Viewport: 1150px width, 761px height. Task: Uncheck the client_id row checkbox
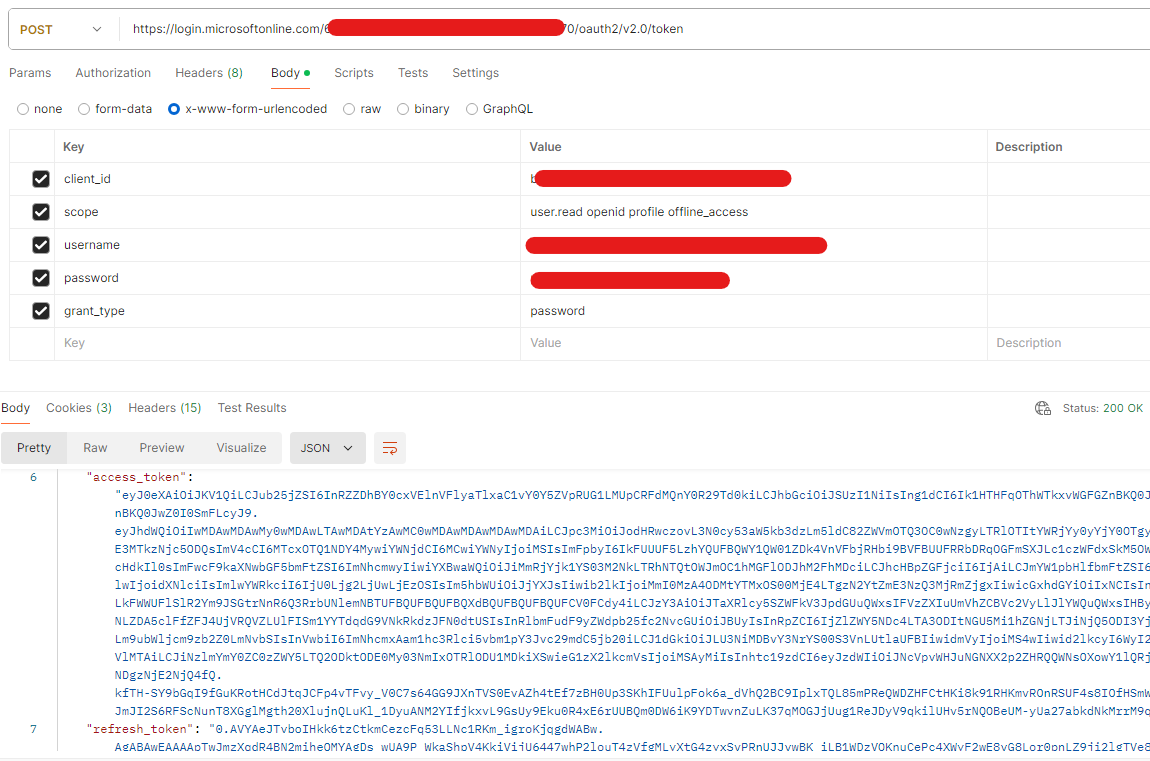[40, 178]
